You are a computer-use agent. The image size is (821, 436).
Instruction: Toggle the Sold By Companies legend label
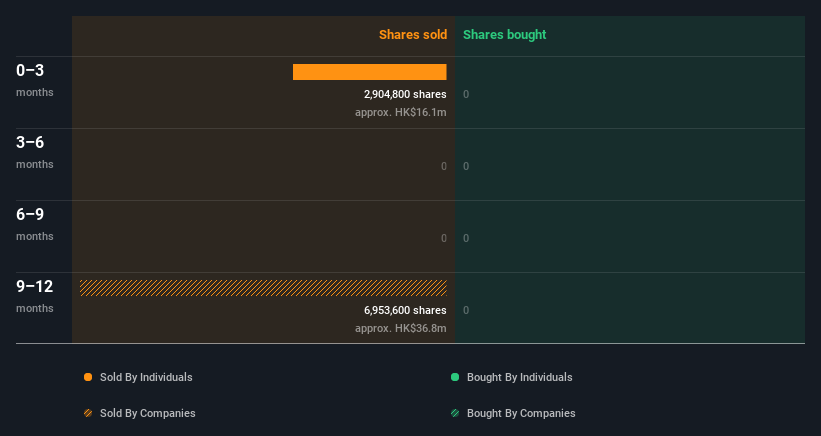pos(148,413)
